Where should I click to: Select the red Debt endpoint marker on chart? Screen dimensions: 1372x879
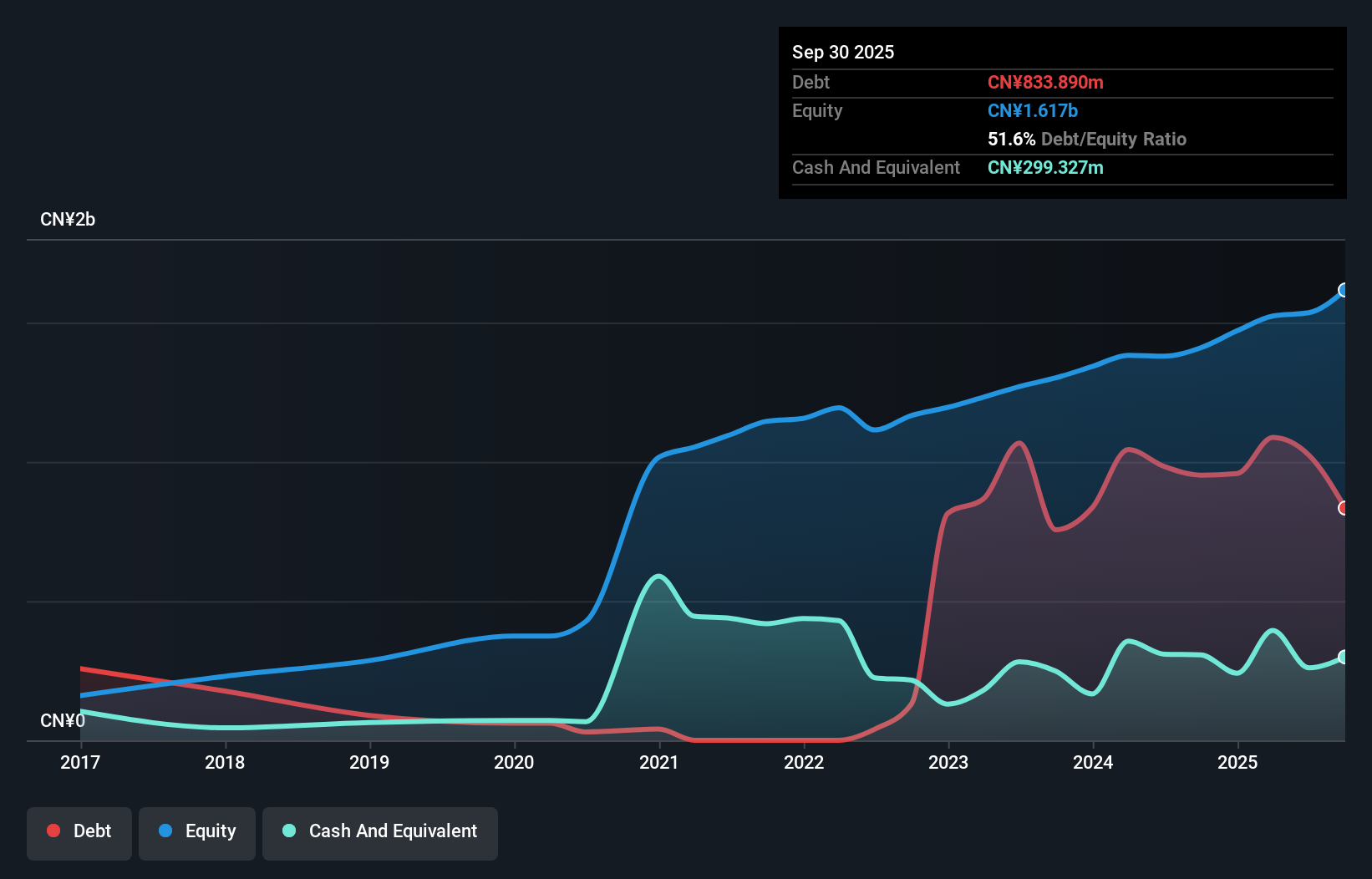coord(1344,508)
